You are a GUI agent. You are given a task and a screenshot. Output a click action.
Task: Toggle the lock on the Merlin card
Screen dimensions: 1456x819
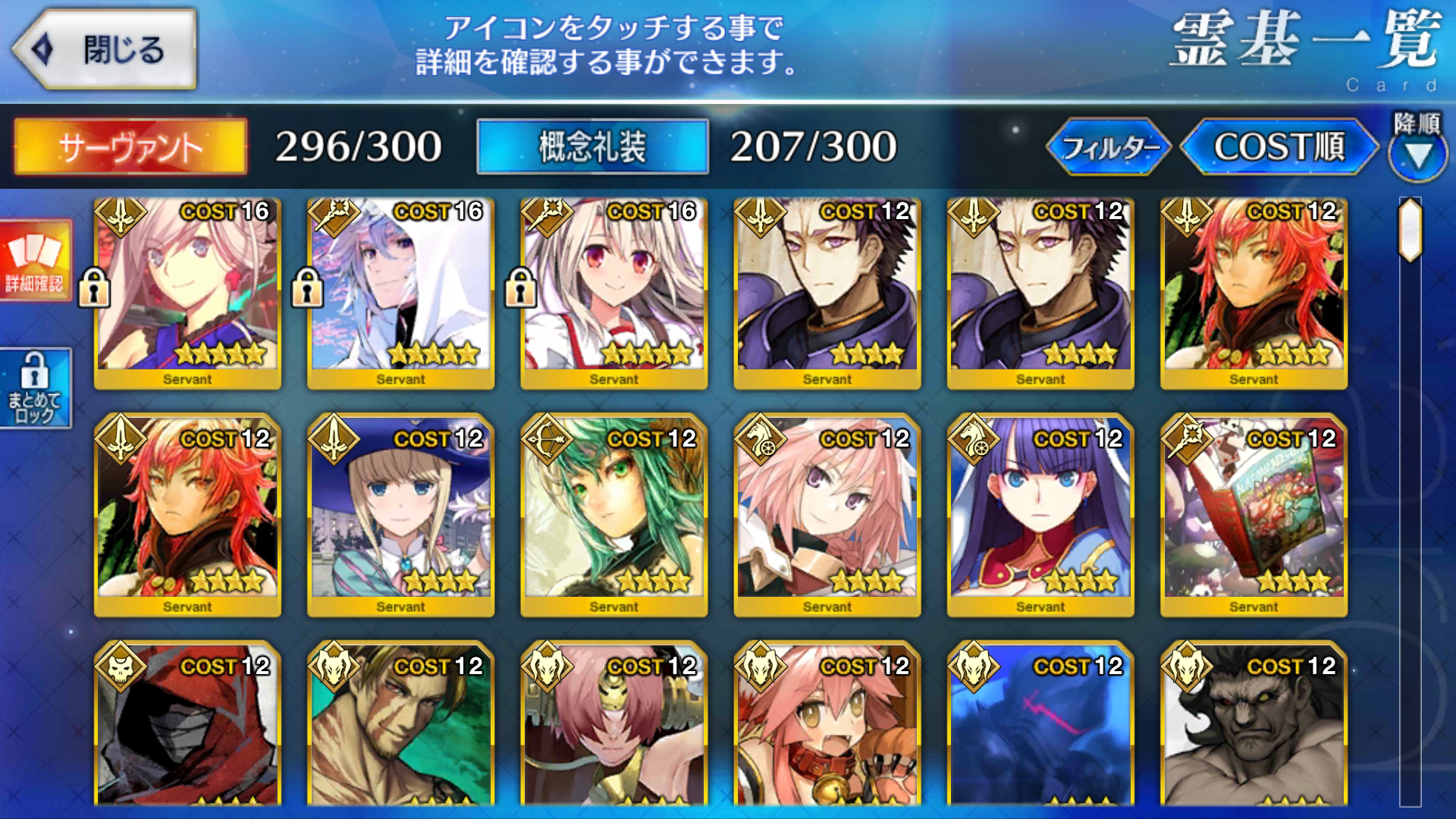click(x=307, y=288)
